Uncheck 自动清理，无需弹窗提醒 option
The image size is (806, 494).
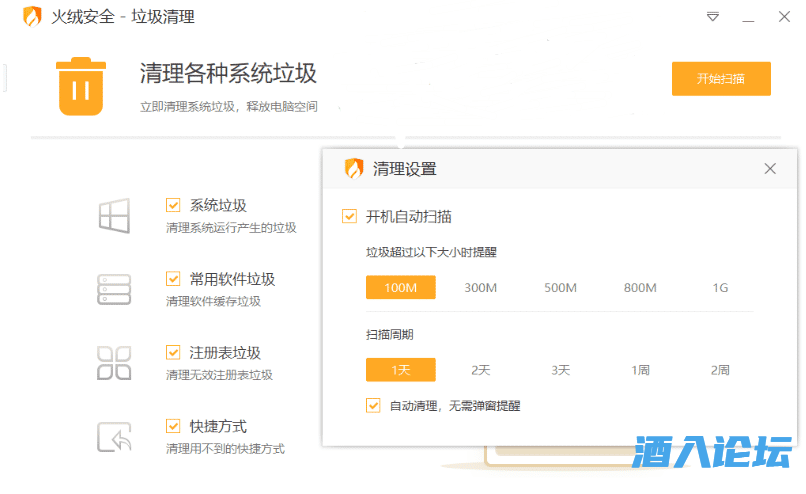373,406
